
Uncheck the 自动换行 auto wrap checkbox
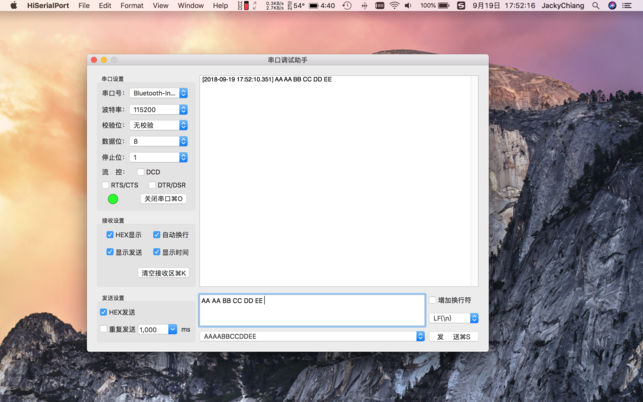click(157, 235)
